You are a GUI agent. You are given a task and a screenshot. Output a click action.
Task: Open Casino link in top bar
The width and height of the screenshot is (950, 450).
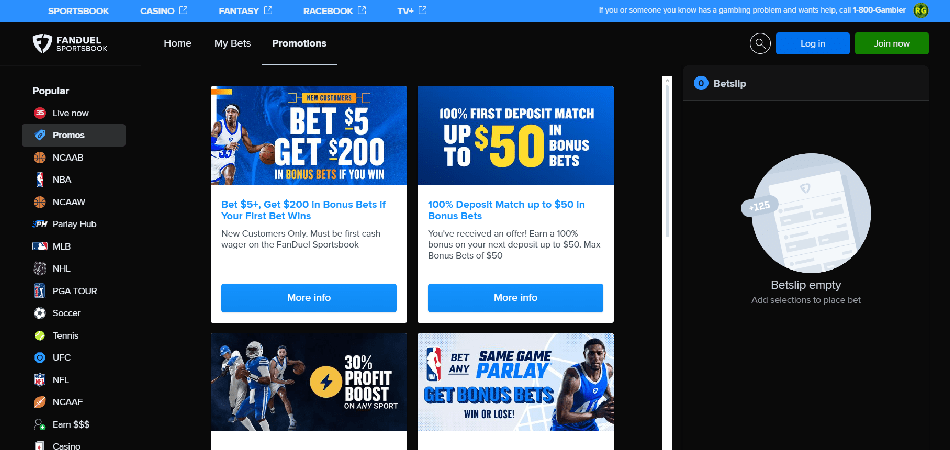(164, 11)
